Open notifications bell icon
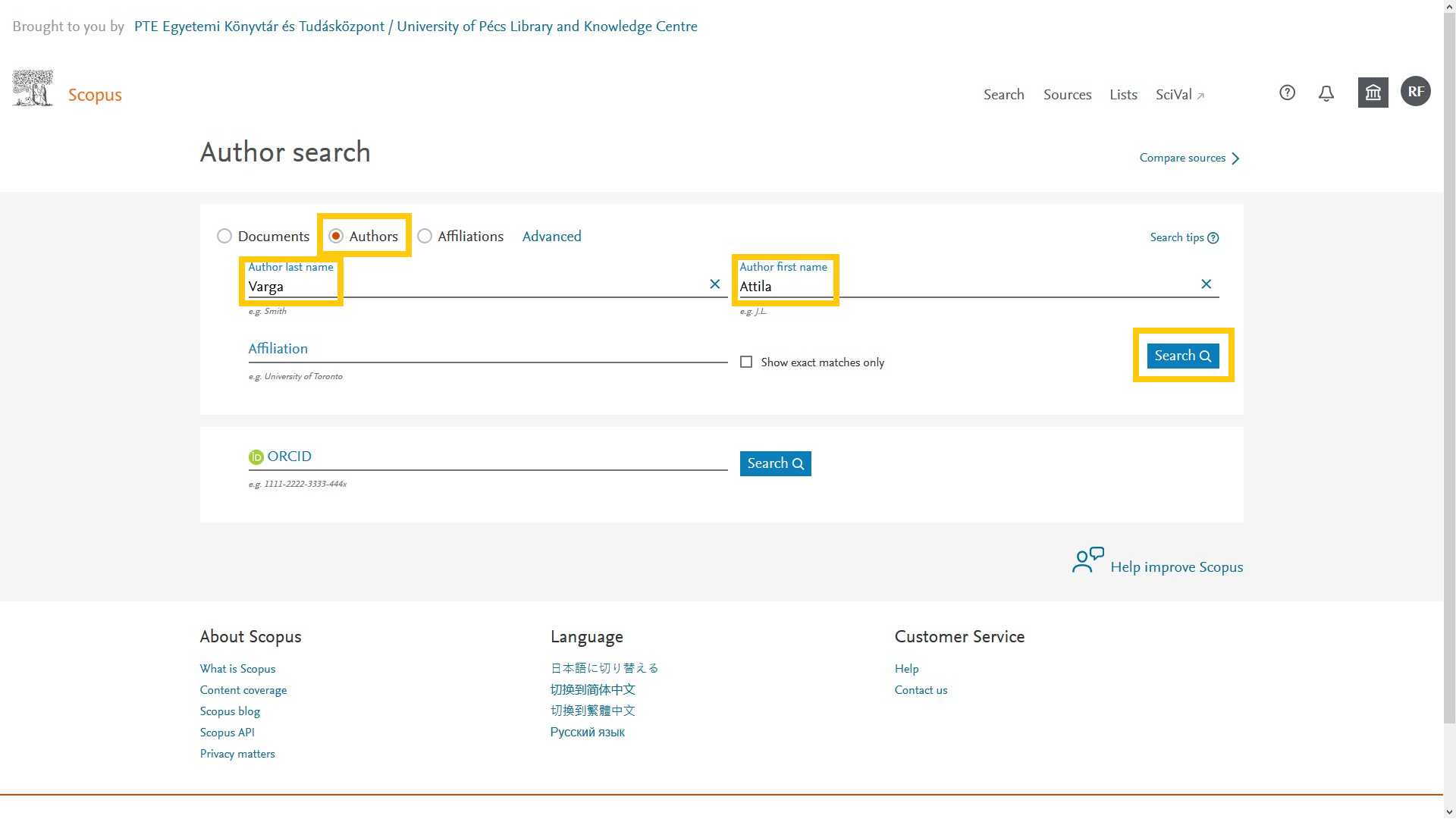Image resolution: width=1456 pixels, height=819 pixels. pos(1326,93)
